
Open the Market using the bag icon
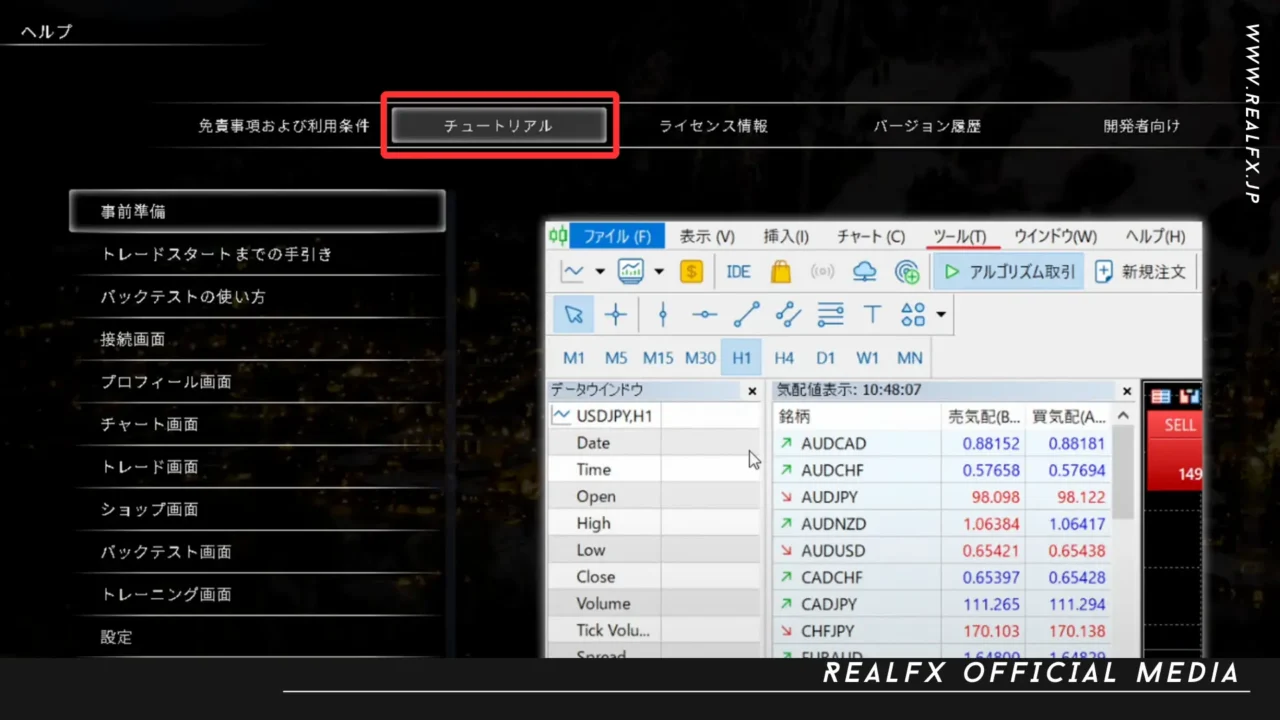[780, 271]
